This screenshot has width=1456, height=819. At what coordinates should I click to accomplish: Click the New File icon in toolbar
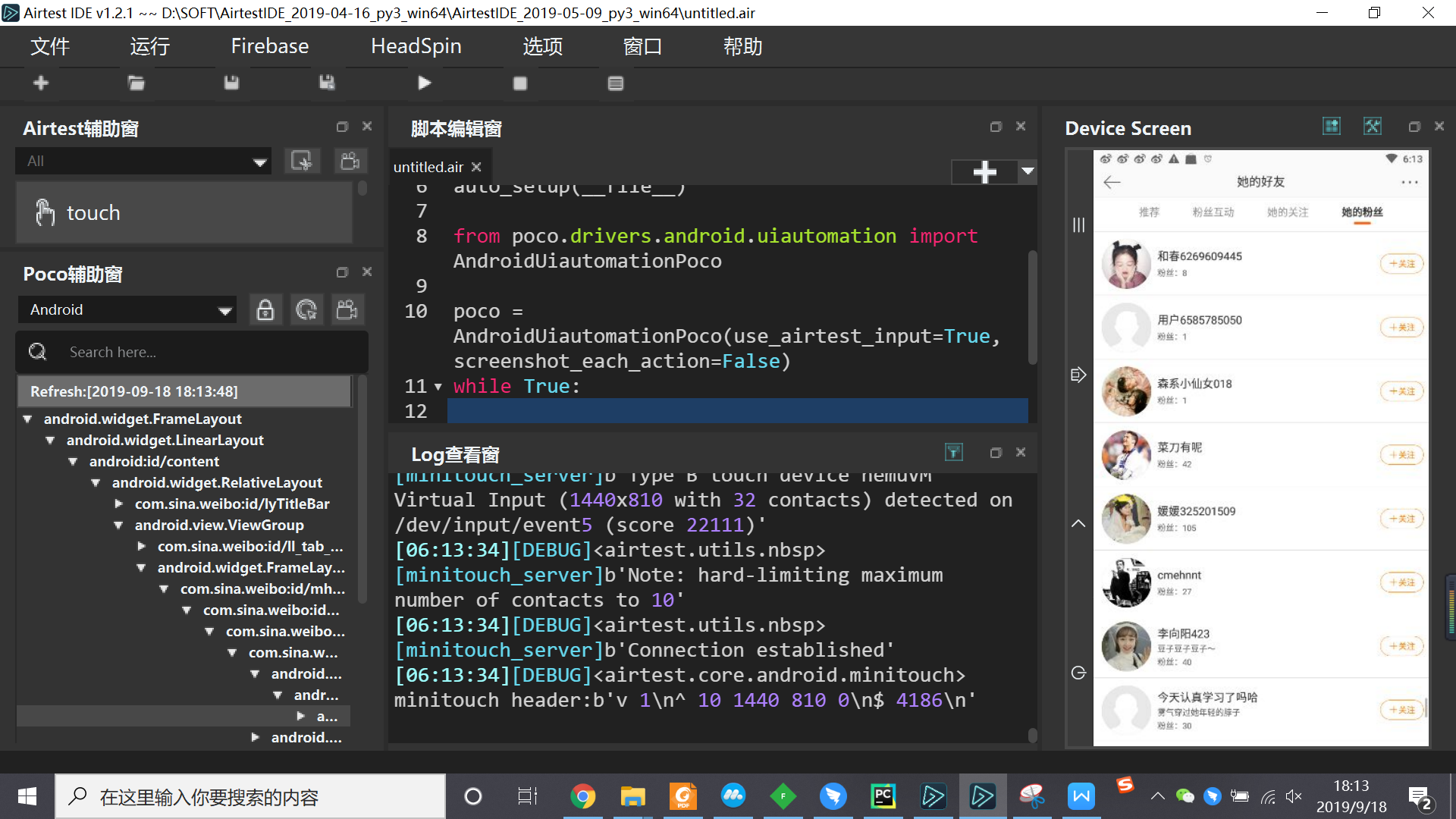[41, 84]
